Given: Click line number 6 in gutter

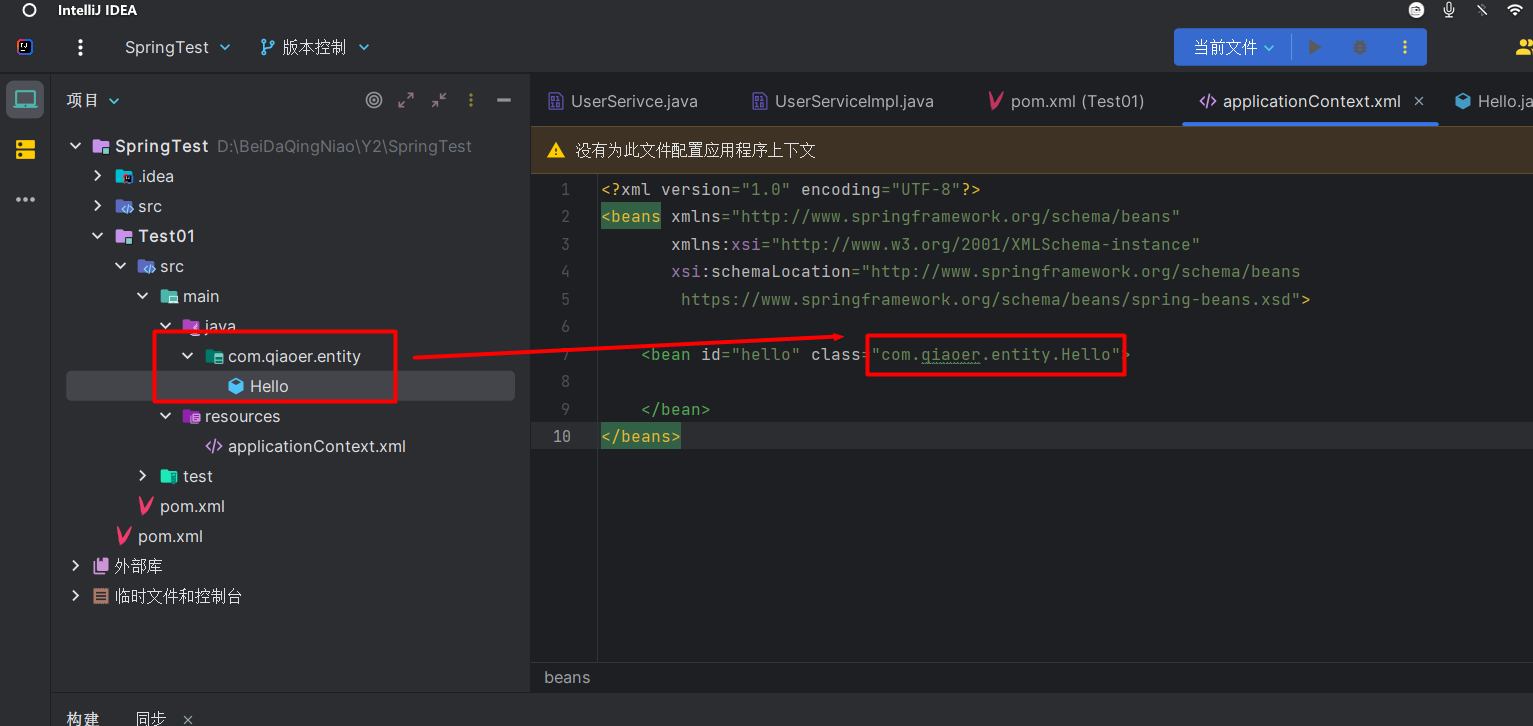Looking at the screenshot, I should click(565, 326).
